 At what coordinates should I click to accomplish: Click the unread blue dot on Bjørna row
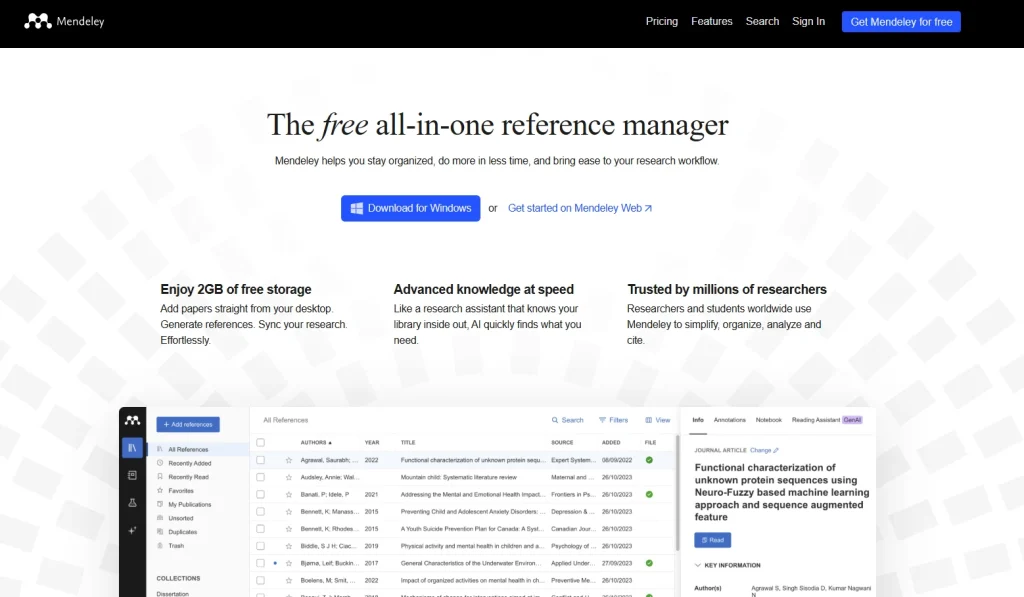pos(275,563)
